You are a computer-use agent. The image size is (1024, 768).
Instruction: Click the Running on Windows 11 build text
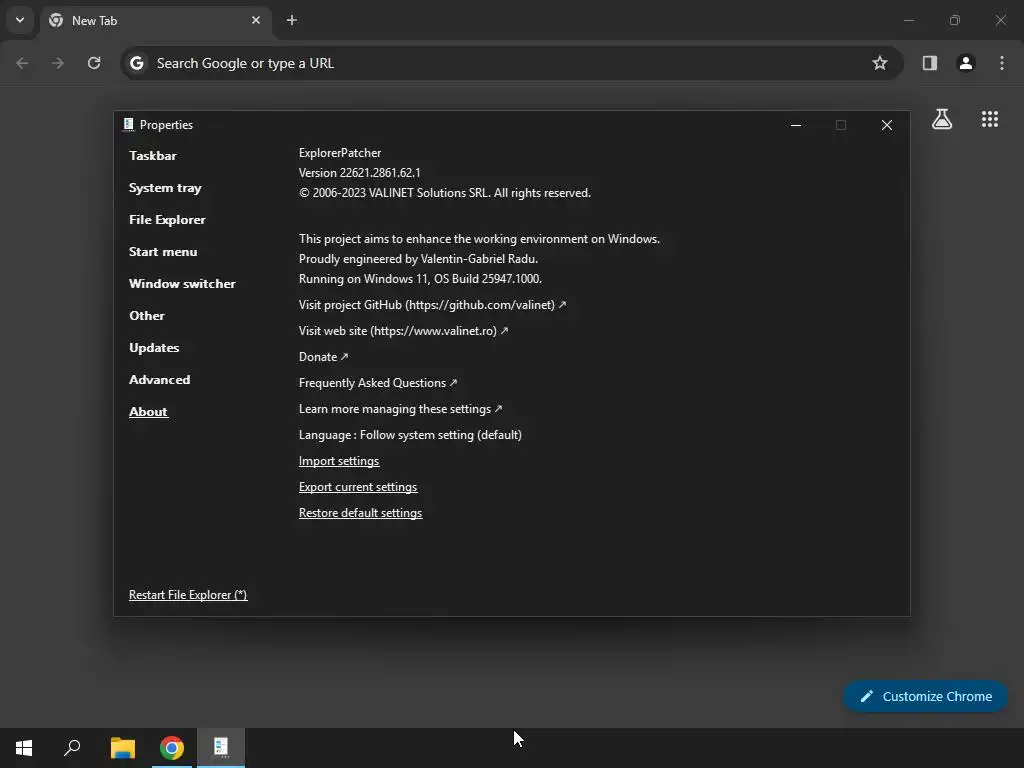click(x=421, y=279)
